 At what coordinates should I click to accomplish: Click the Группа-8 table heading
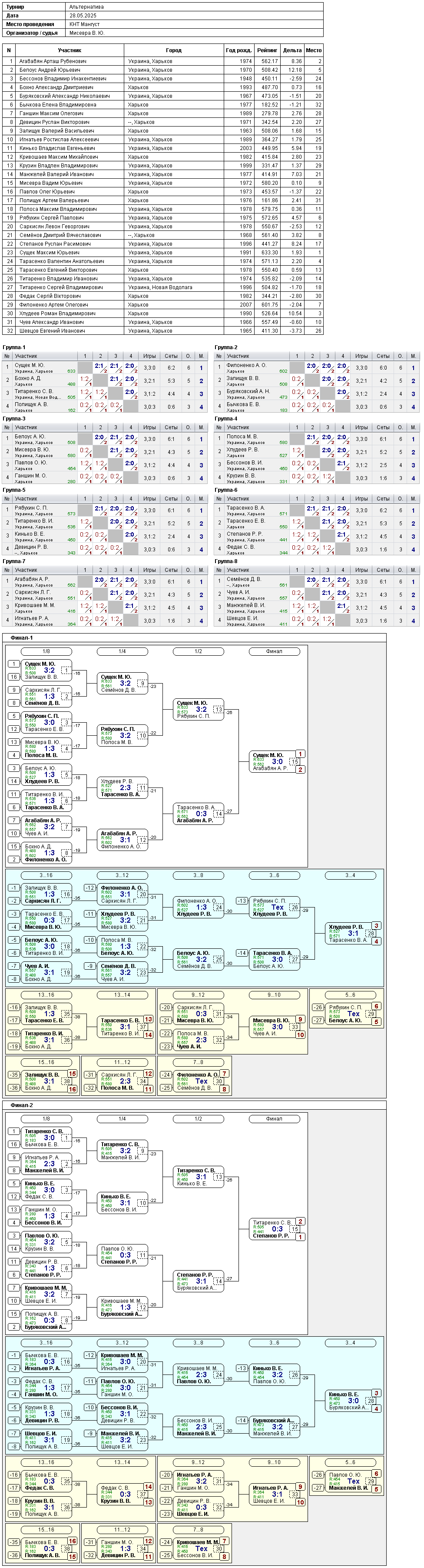click(226, 561)
